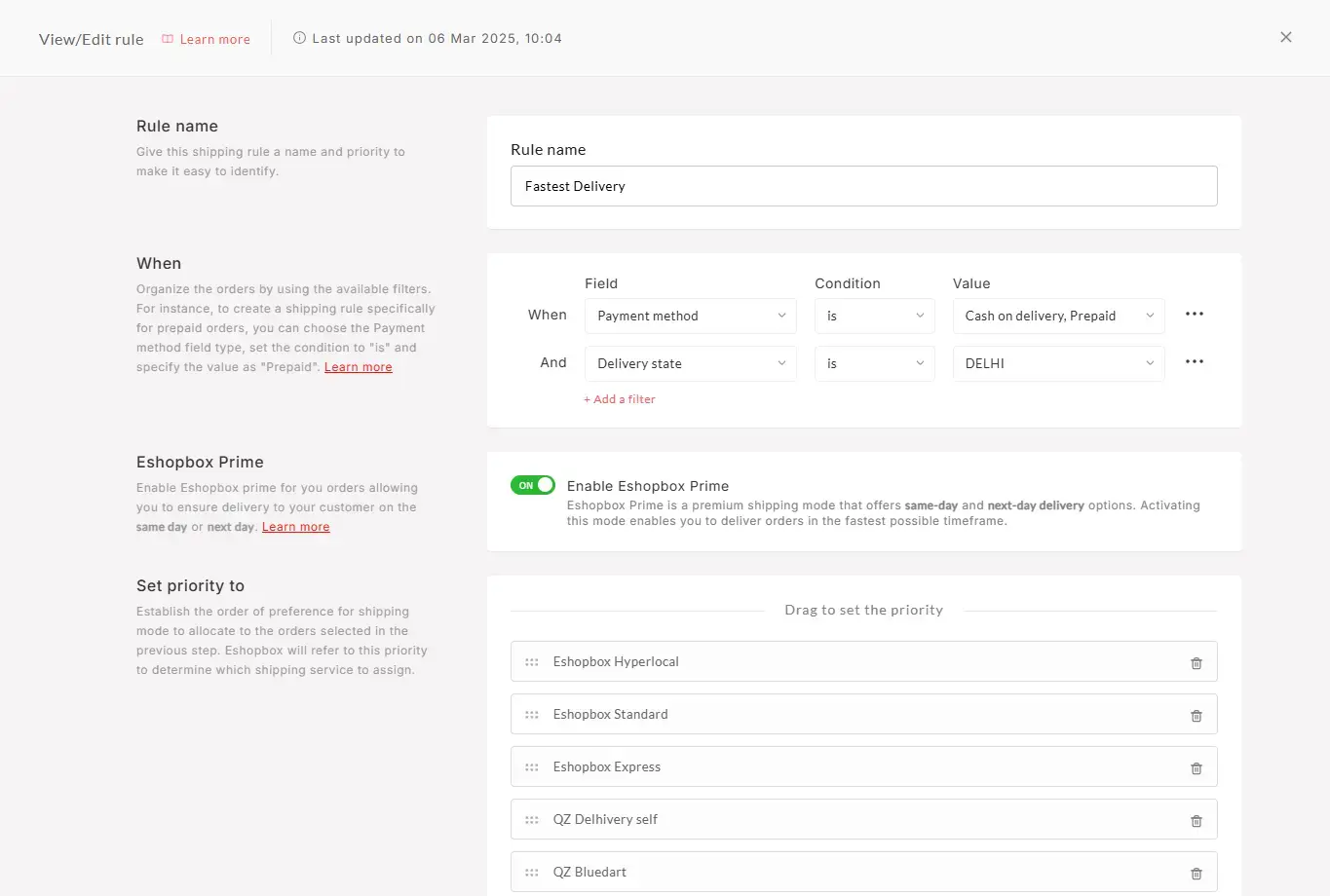
Task: Delete Eshopbox Standard with its trash icon
Action: coord(1197,715)
